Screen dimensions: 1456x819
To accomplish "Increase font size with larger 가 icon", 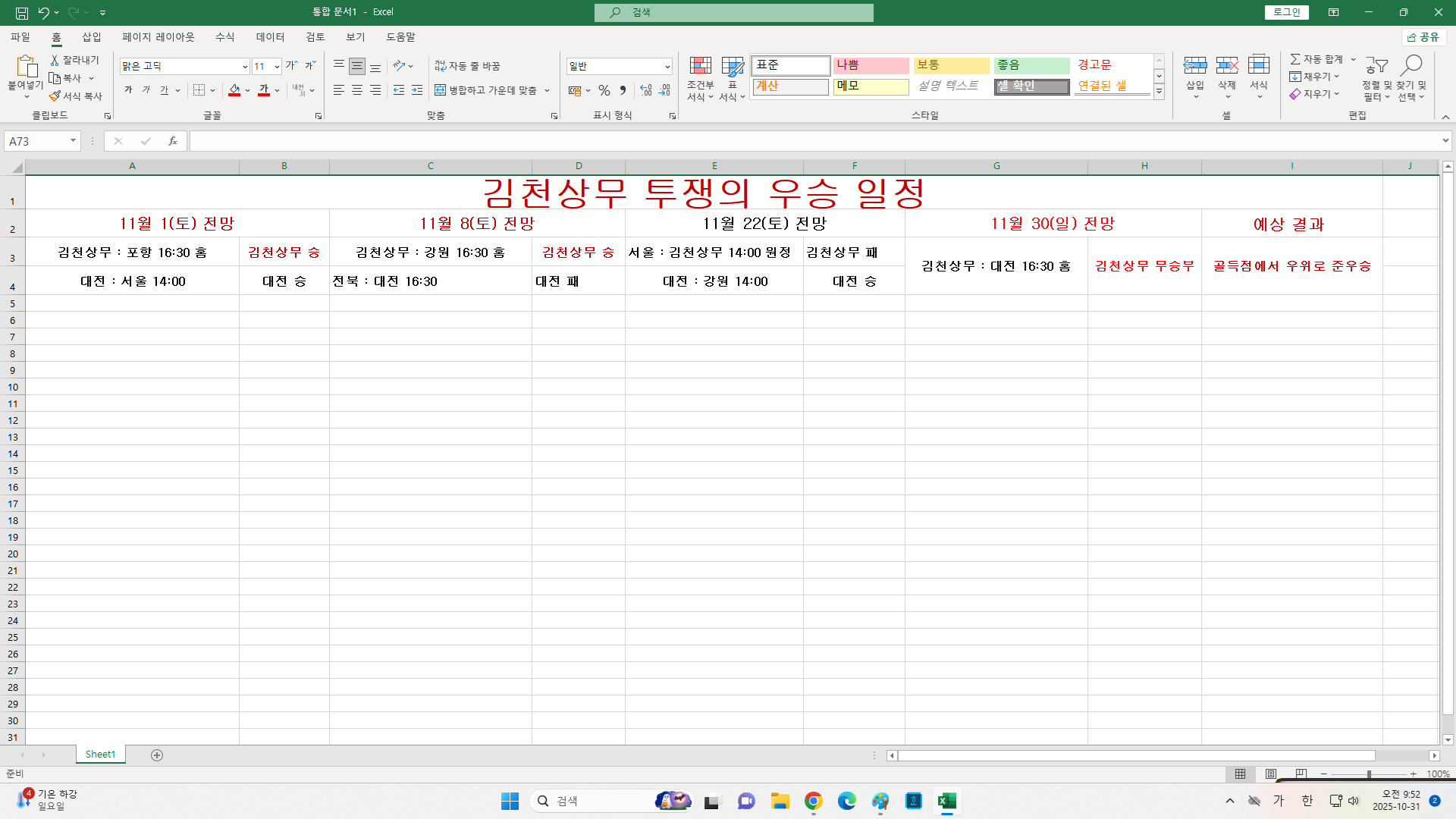I will point(291,66).
